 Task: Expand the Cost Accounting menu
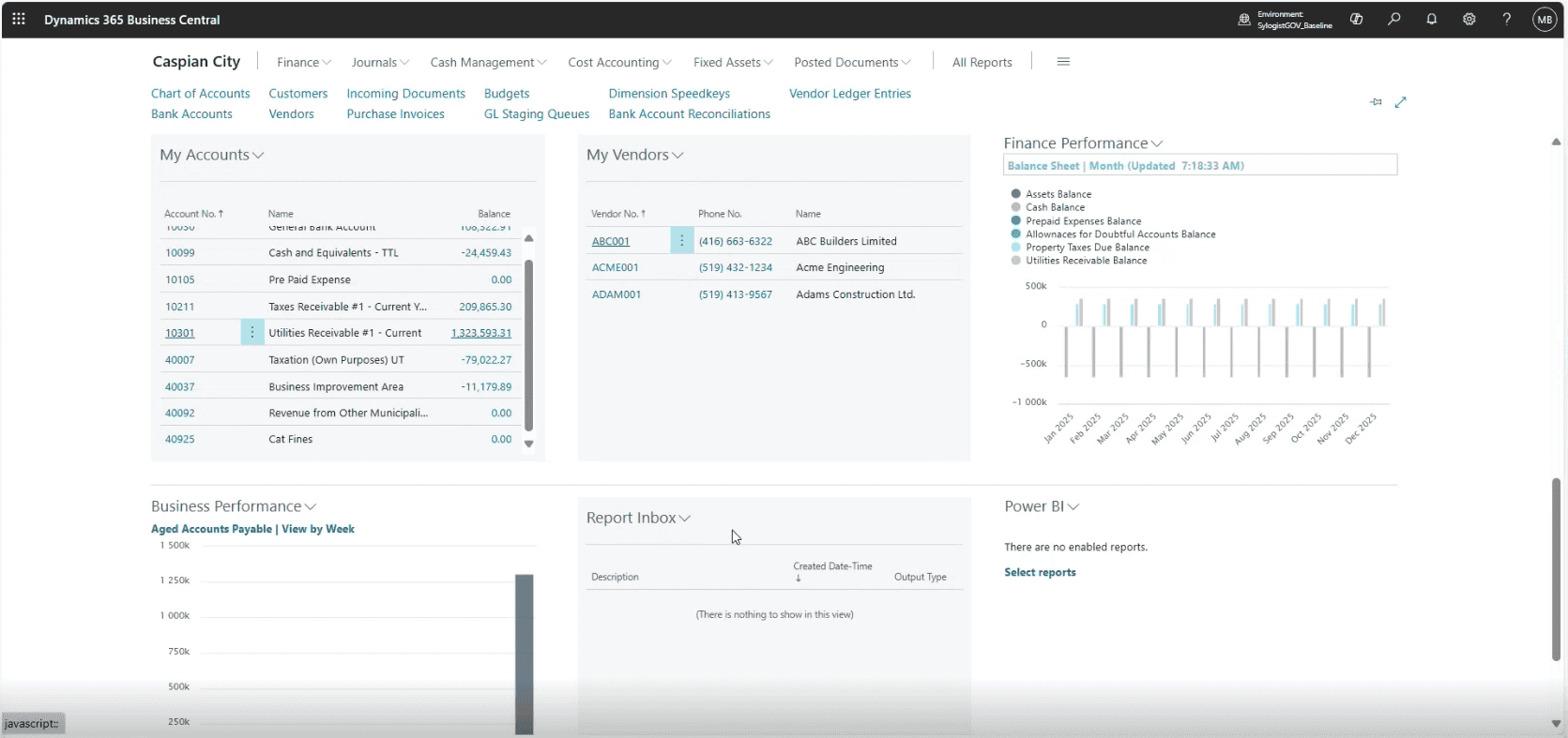[x=619, y=63]
